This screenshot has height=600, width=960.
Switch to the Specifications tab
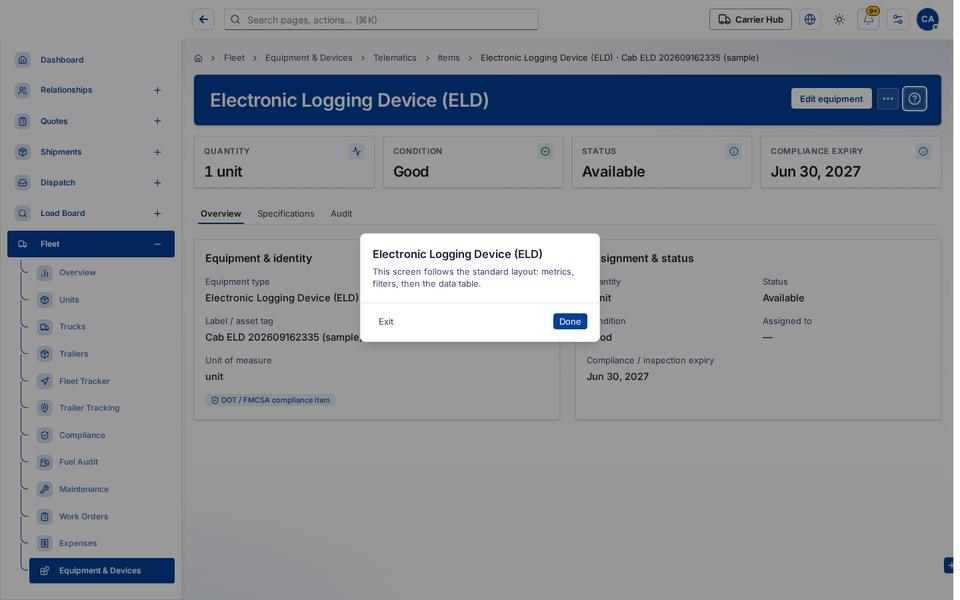tap(285, 214)
